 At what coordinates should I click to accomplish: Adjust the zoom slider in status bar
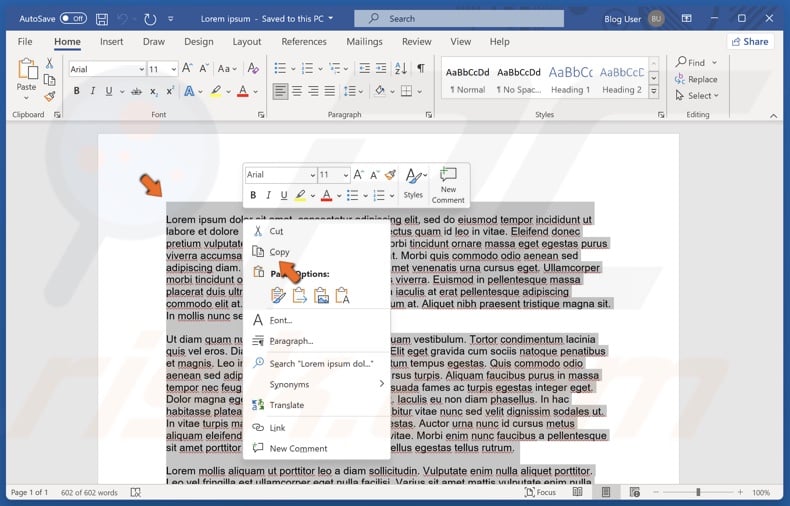[698, 492]
